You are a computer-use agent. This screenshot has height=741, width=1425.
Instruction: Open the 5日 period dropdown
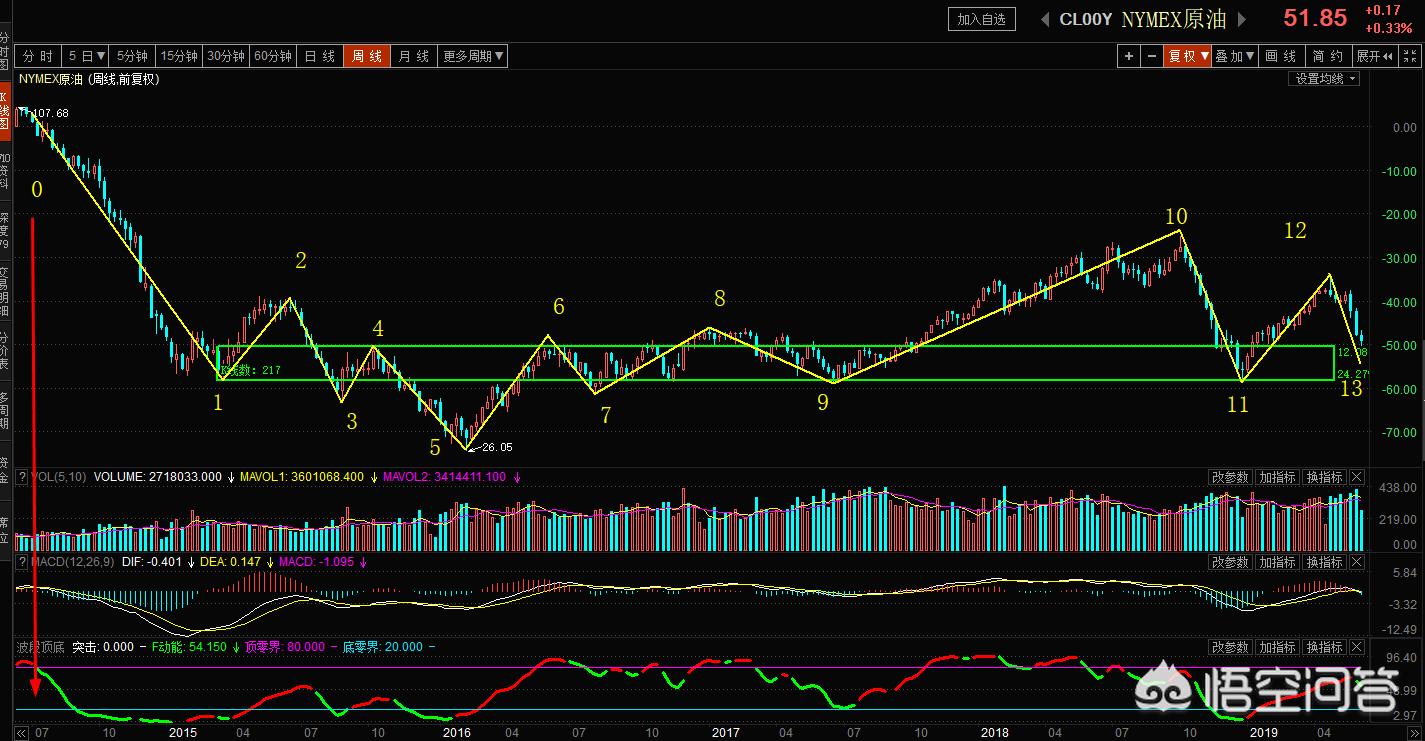click(x=87, y=57)
